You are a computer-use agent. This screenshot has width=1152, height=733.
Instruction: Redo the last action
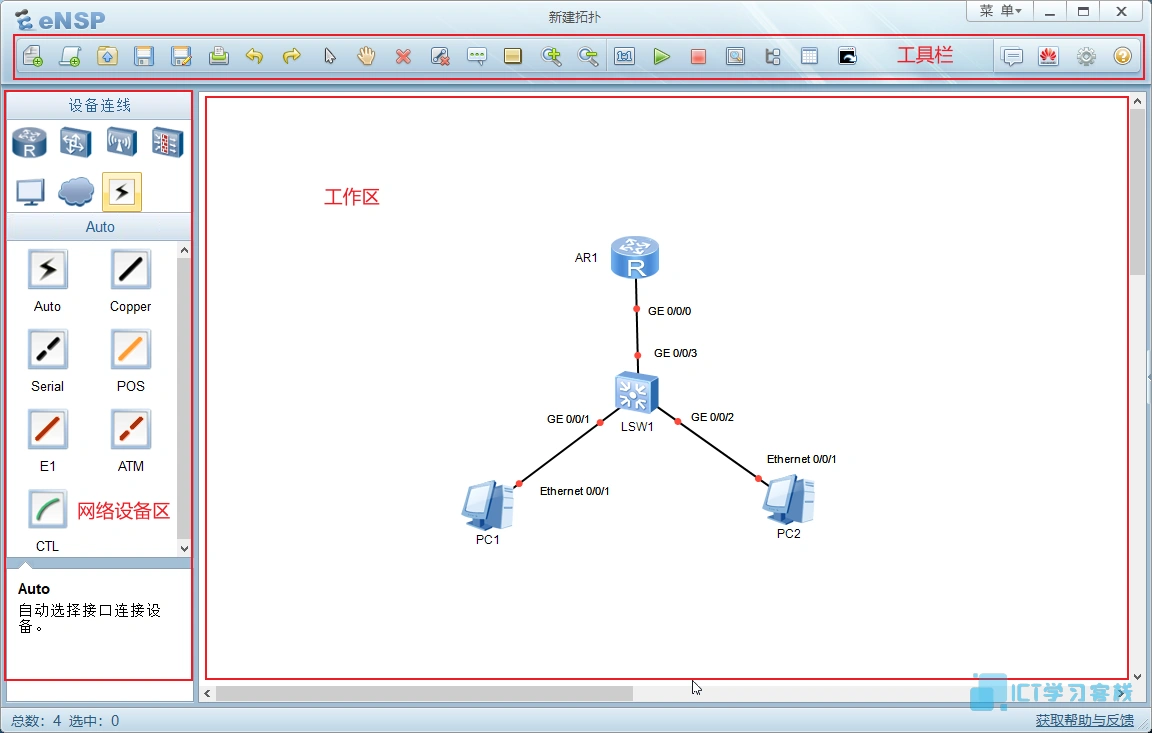pos(292,57)
